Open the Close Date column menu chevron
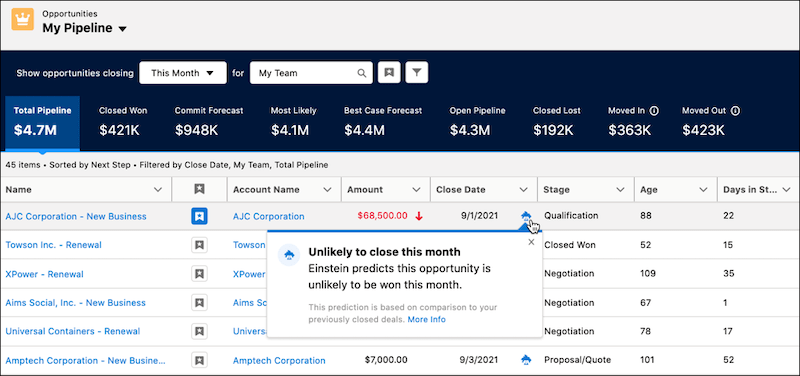800x376 pixels. pyautogui.click(x=523, y=190)
